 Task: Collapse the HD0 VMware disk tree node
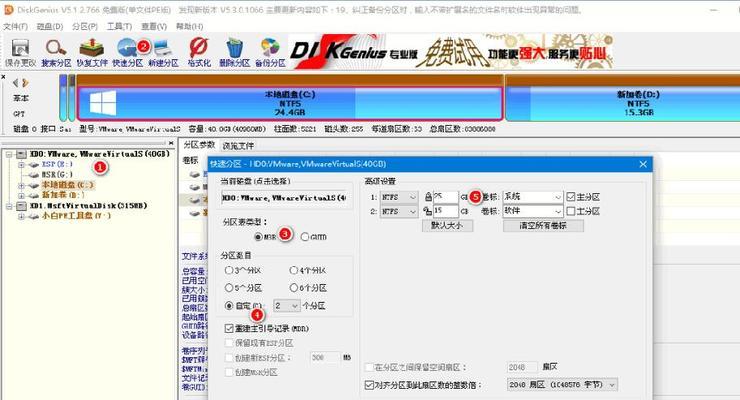[x=8, y=154]
